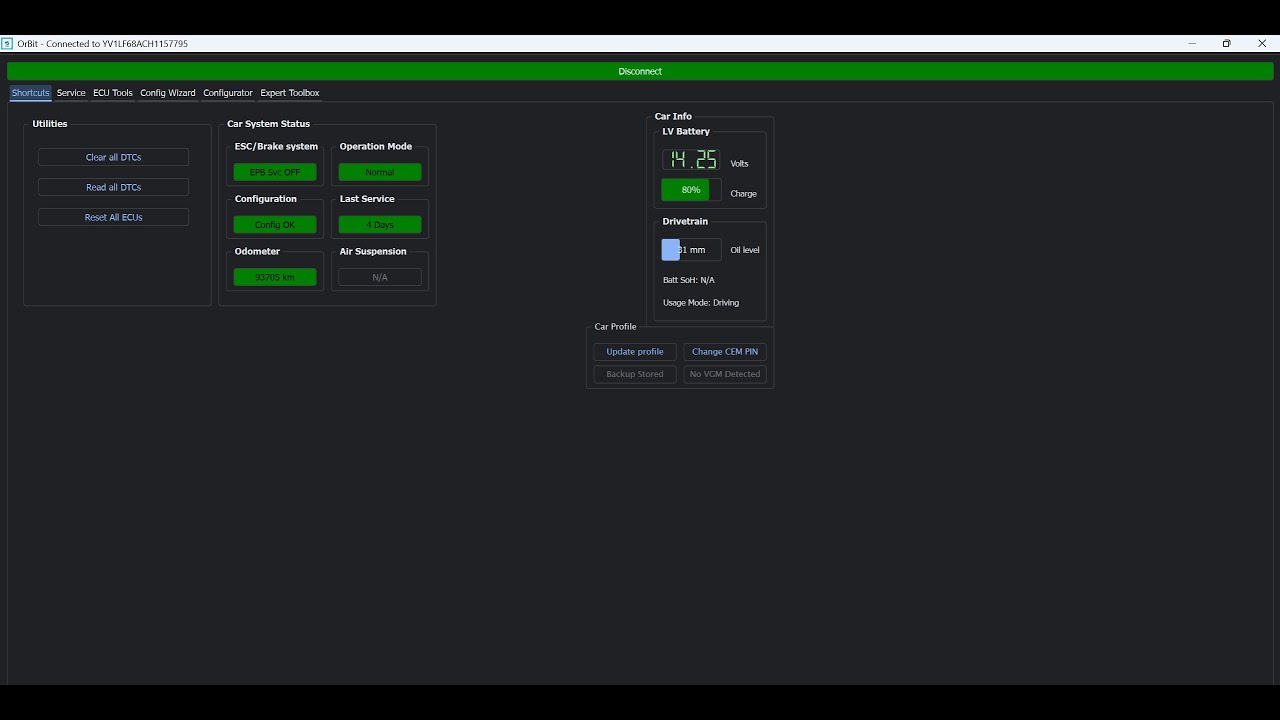The height and width of the screenshot is (720, 1280).
Task: Click the Read all DTCs button
Action: (x=113, y=187)
